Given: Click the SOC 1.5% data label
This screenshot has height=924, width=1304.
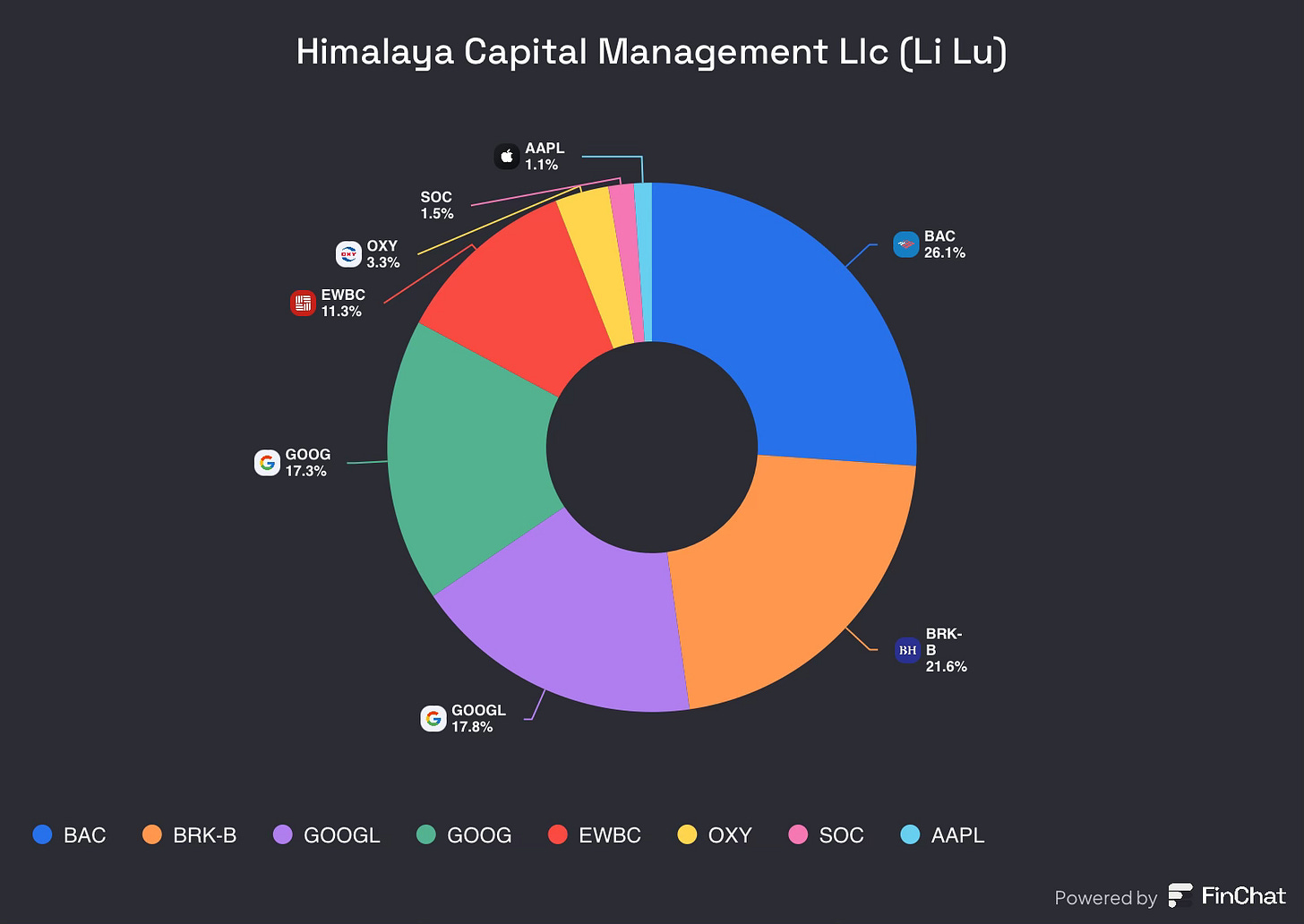Looking at the screenshot, I should [x=437, y=205].
